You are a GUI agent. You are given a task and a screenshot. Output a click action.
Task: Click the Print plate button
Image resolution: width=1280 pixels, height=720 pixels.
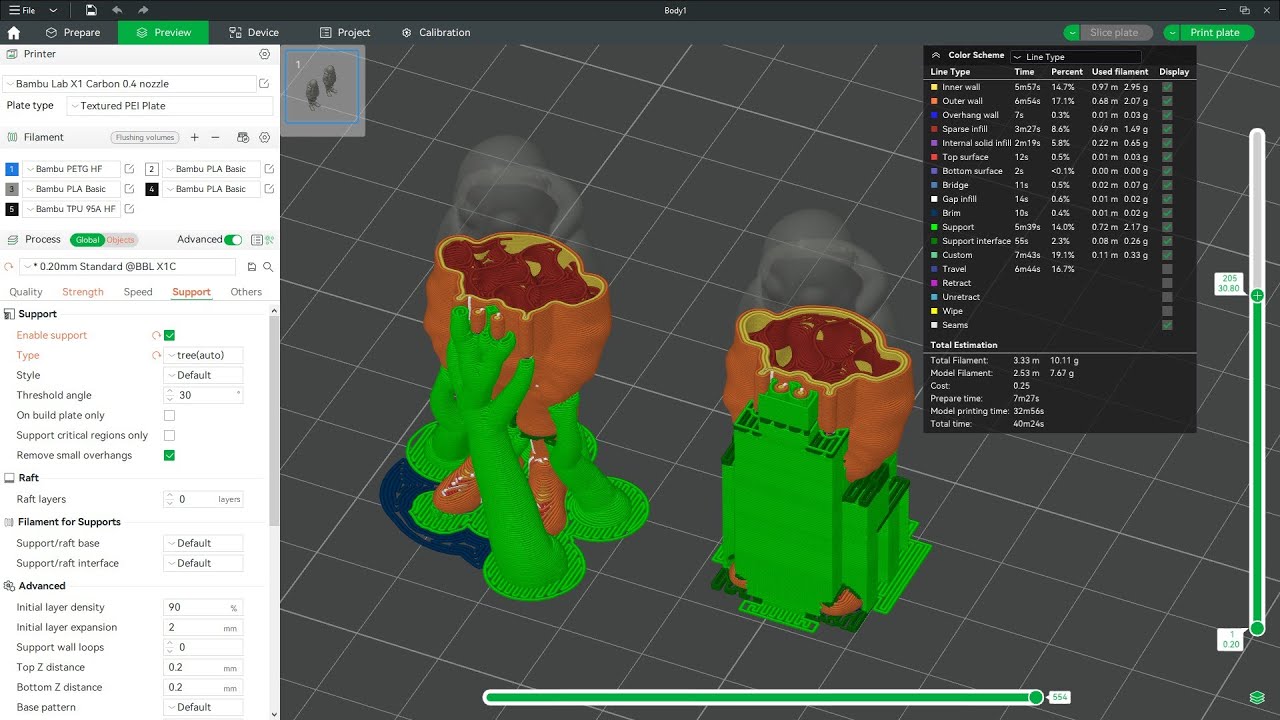pos(1214,33)
